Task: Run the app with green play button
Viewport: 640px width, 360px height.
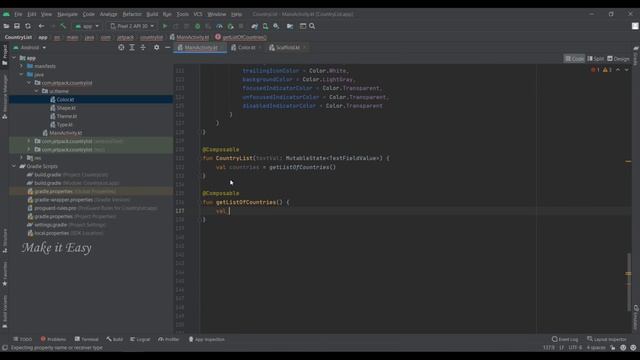Action: point(165,26)
